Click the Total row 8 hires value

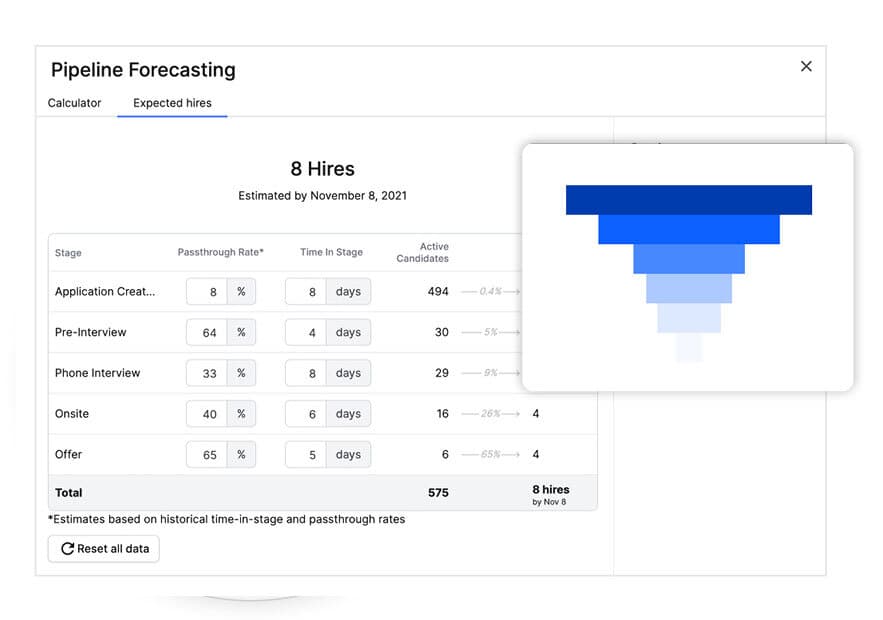point(550,491)
